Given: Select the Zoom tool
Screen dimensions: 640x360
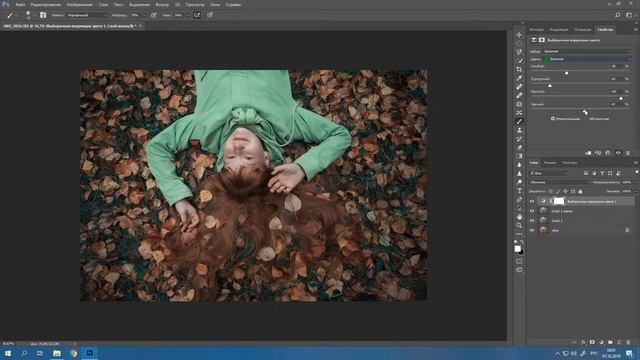Looking at the screenshot, I should (519, 225).
